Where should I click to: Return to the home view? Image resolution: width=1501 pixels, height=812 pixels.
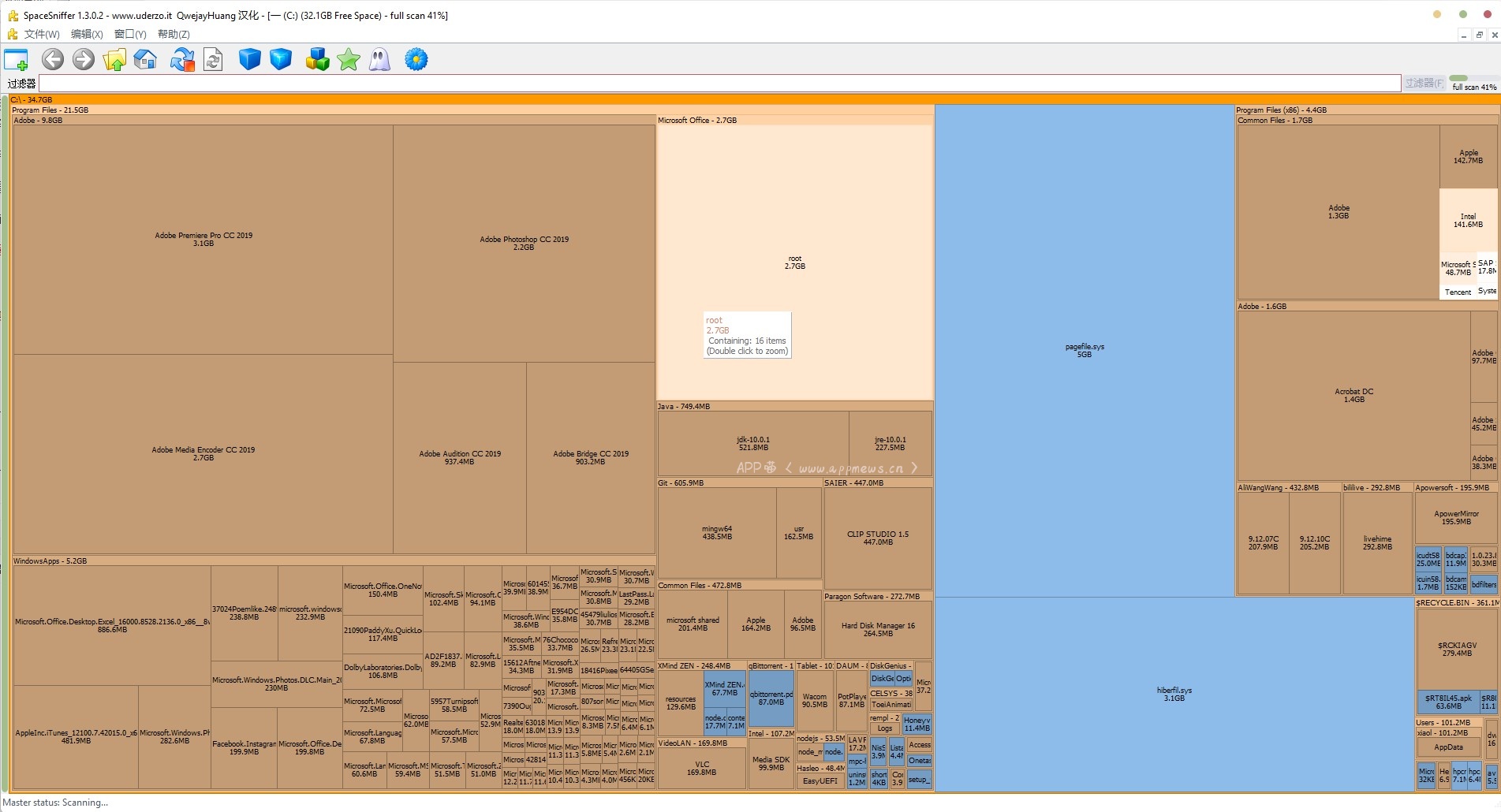point(145,59)
